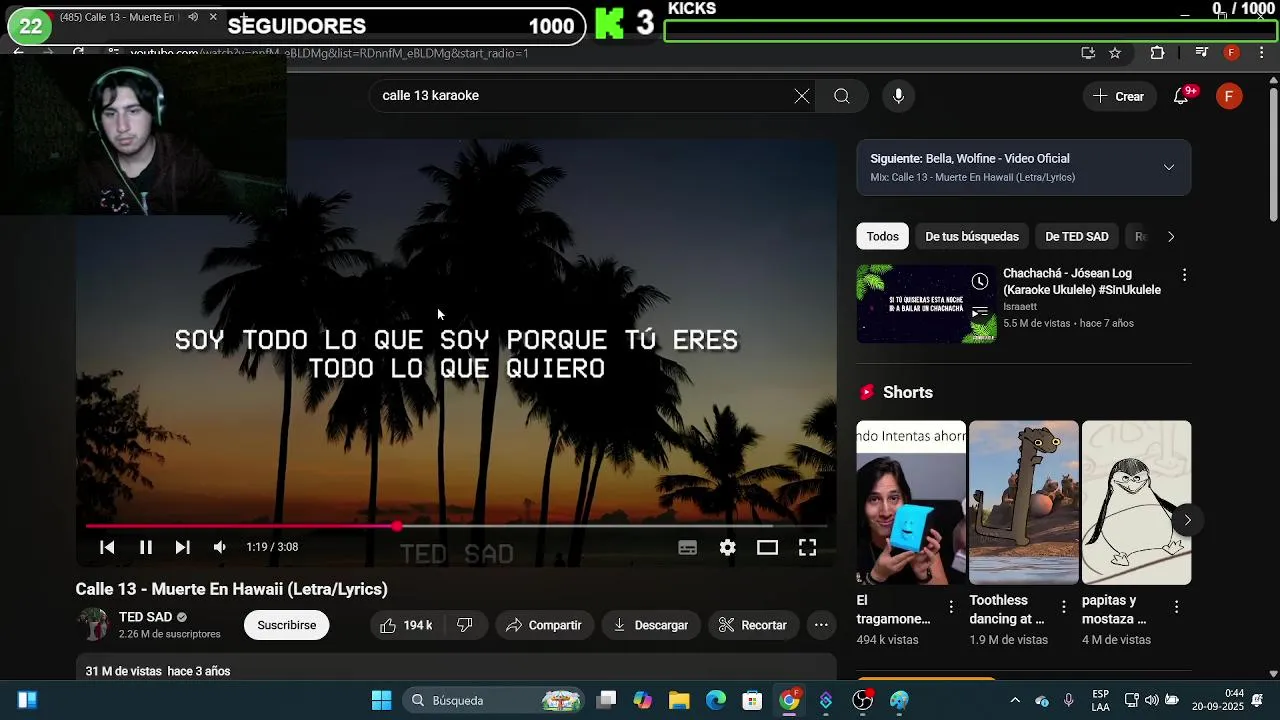
Task: Click the video title Calle 13 - Muerte En Hawaii
Action: click(231, 589)
